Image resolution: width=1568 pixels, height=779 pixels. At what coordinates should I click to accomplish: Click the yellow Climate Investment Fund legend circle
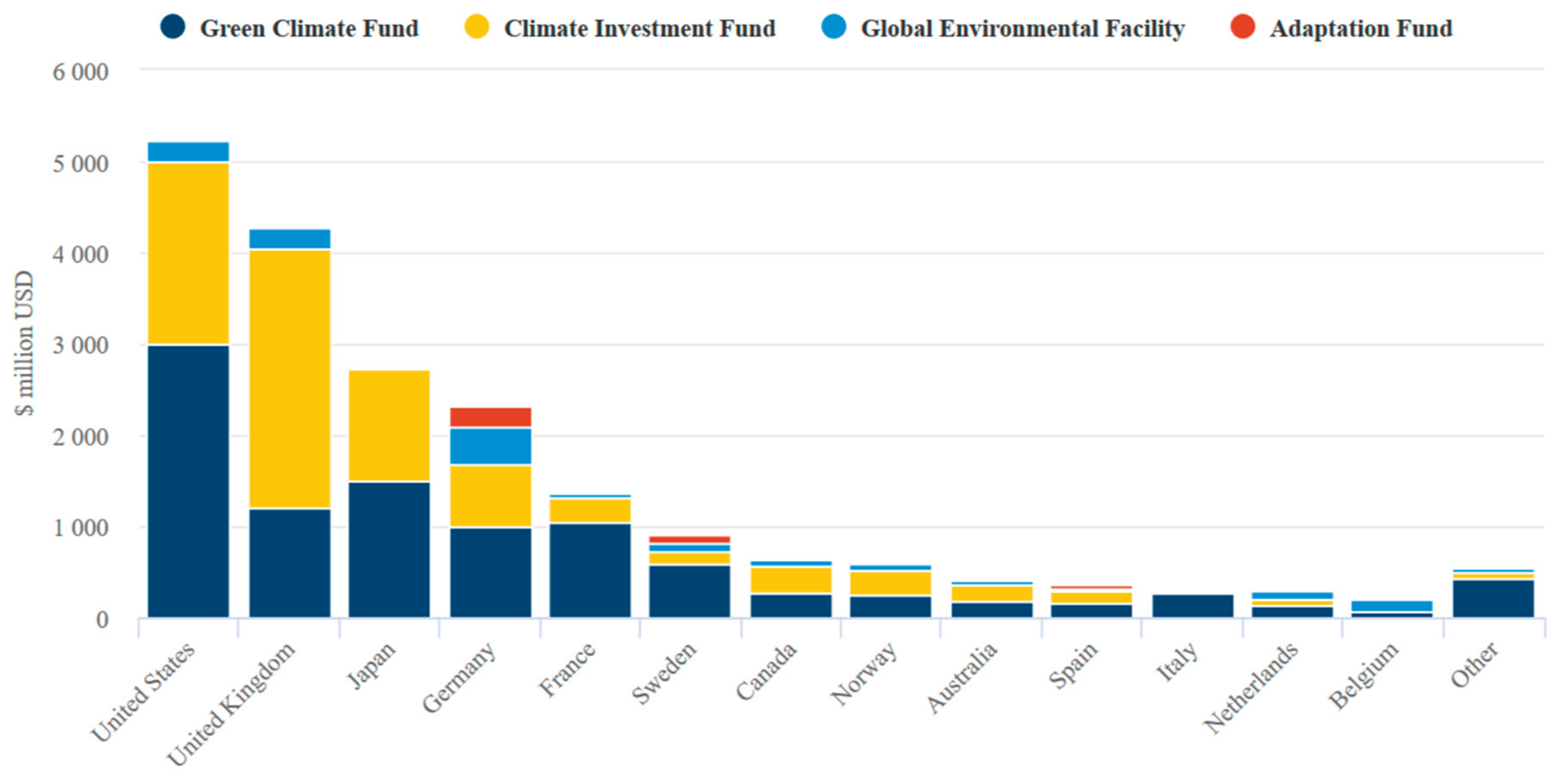click(477, 27)
